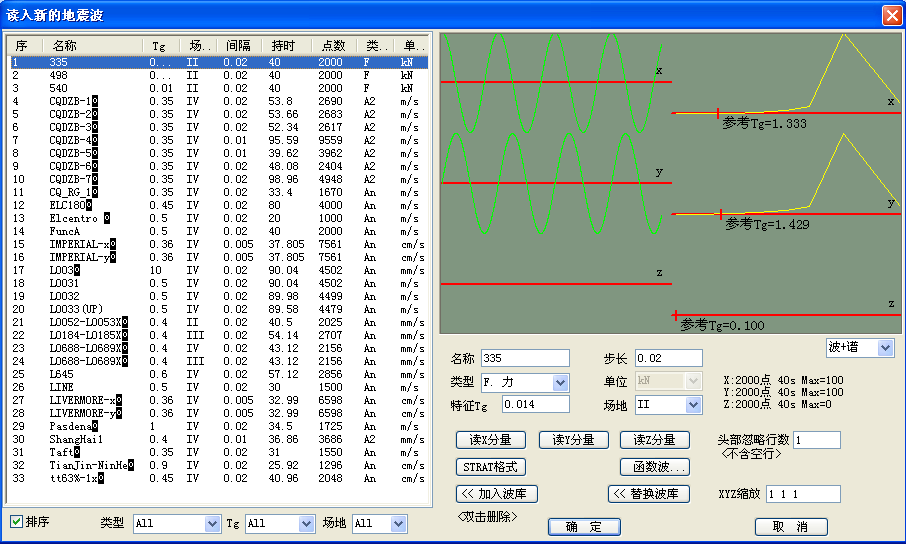Click the 参考Tg=1.429 label on y spectrum

point(767,224)
